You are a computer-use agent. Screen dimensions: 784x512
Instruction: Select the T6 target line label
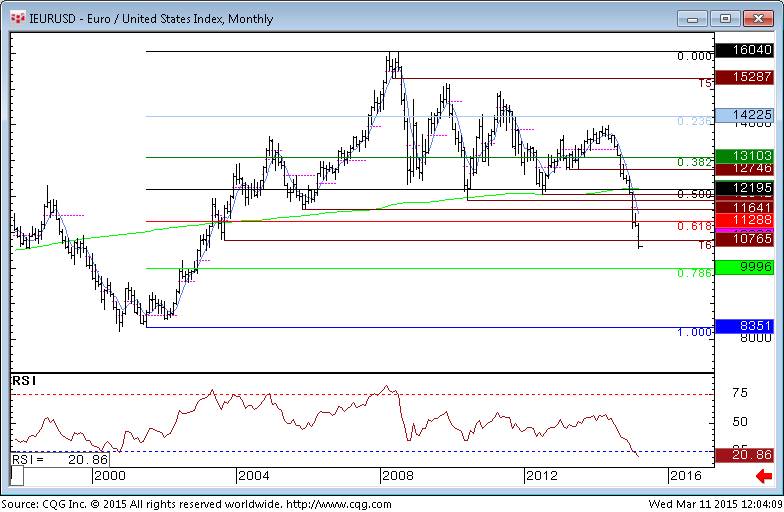coord(704,245)
